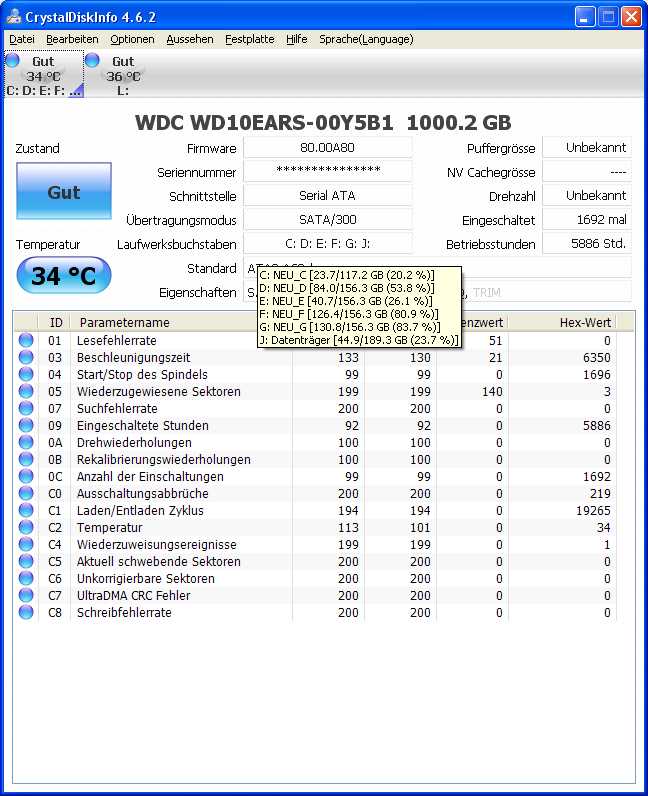Image resolution: width=648 pixels, height=796 pixels.
Task: Click the Drehzahl Unbekannt field
Action: click(x=587, y=195)
